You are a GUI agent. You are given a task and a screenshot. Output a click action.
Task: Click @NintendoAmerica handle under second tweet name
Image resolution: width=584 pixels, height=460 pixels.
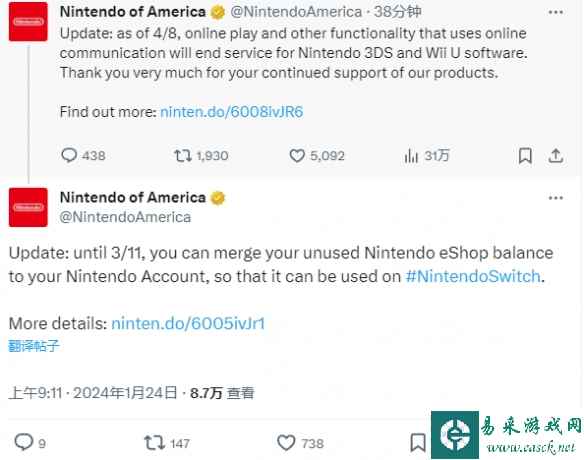point(125,217)
